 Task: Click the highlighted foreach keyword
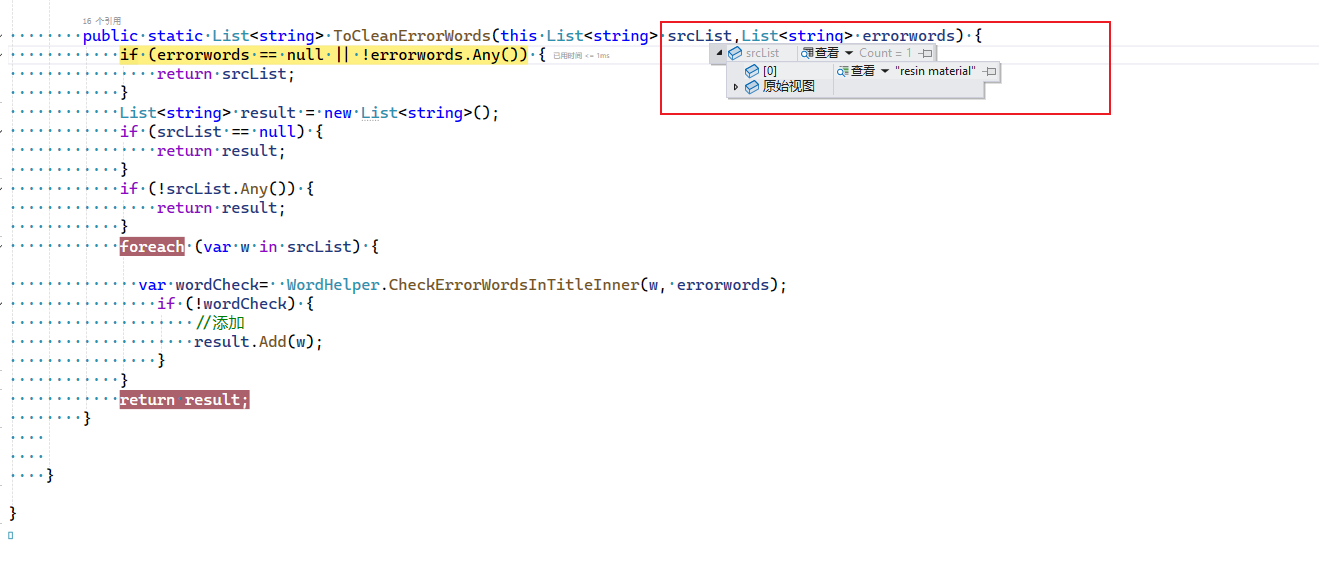click(x=152, y=247)
